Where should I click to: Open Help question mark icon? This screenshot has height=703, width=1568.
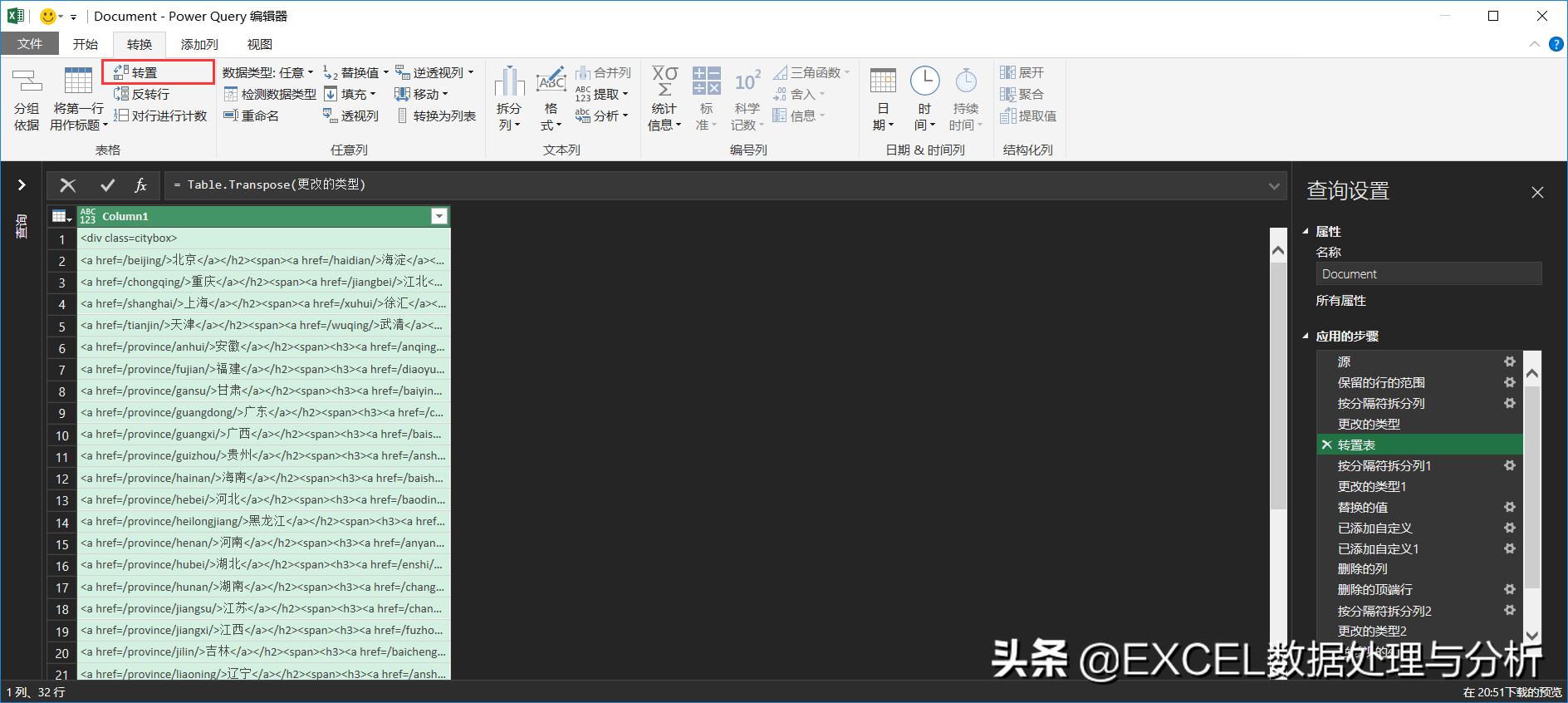point(1556,44)
